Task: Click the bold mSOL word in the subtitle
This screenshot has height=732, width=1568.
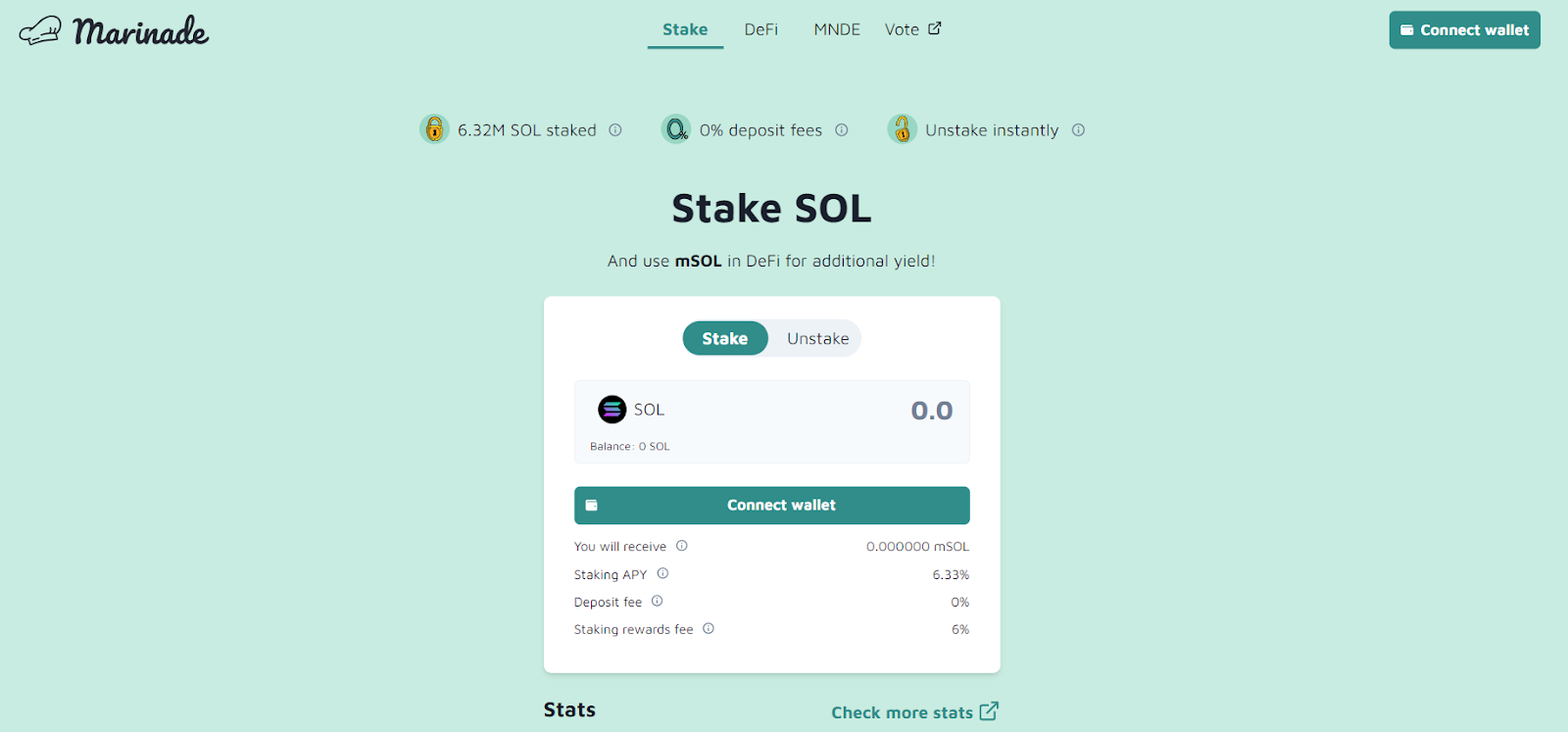Action: point(699,262)
